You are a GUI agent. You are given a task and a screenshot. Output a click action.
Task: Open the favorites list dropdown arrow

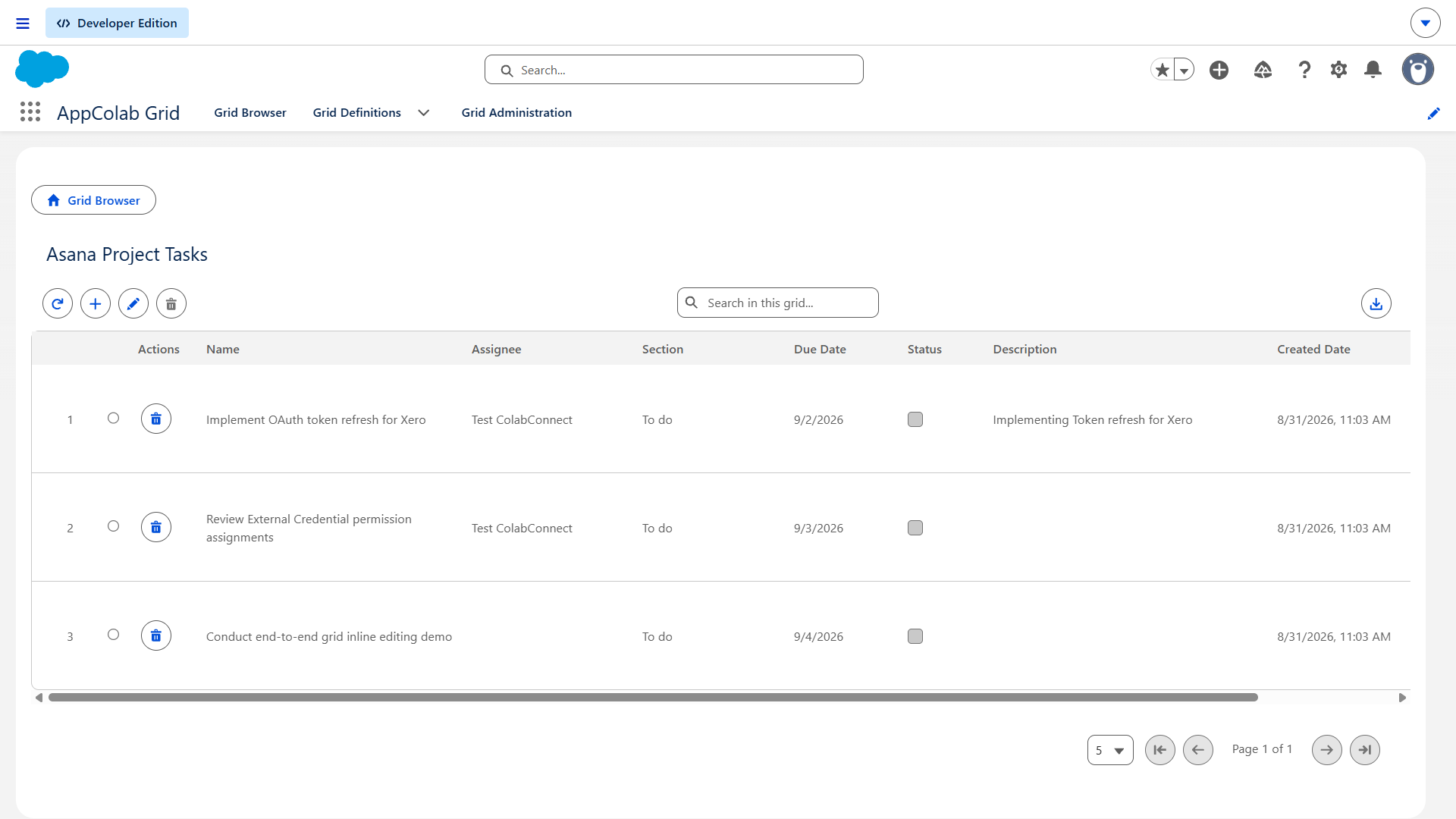click(x=1184, y=70)
